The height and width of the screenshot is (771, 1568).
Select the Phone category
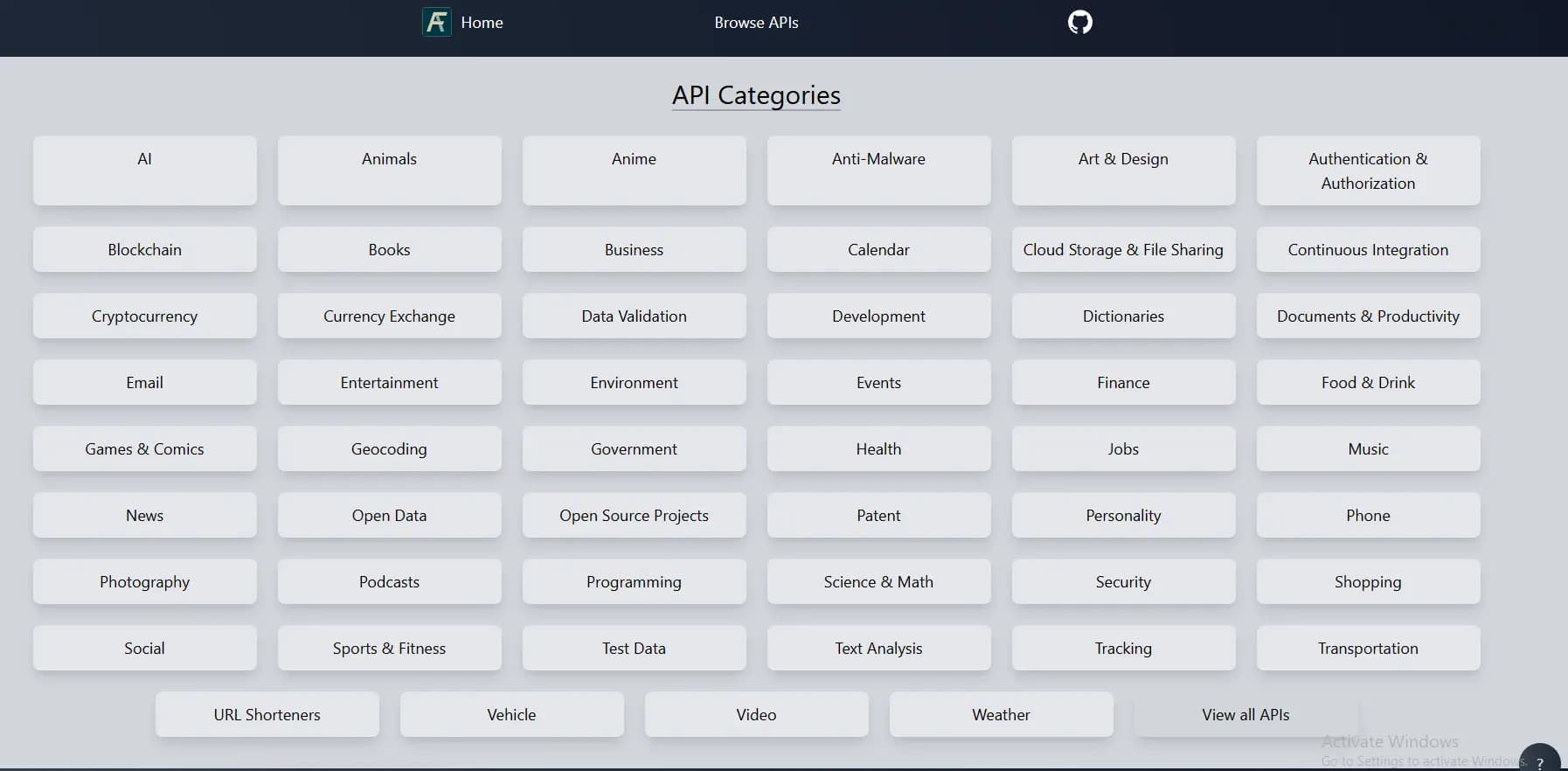pos(1369,515)
